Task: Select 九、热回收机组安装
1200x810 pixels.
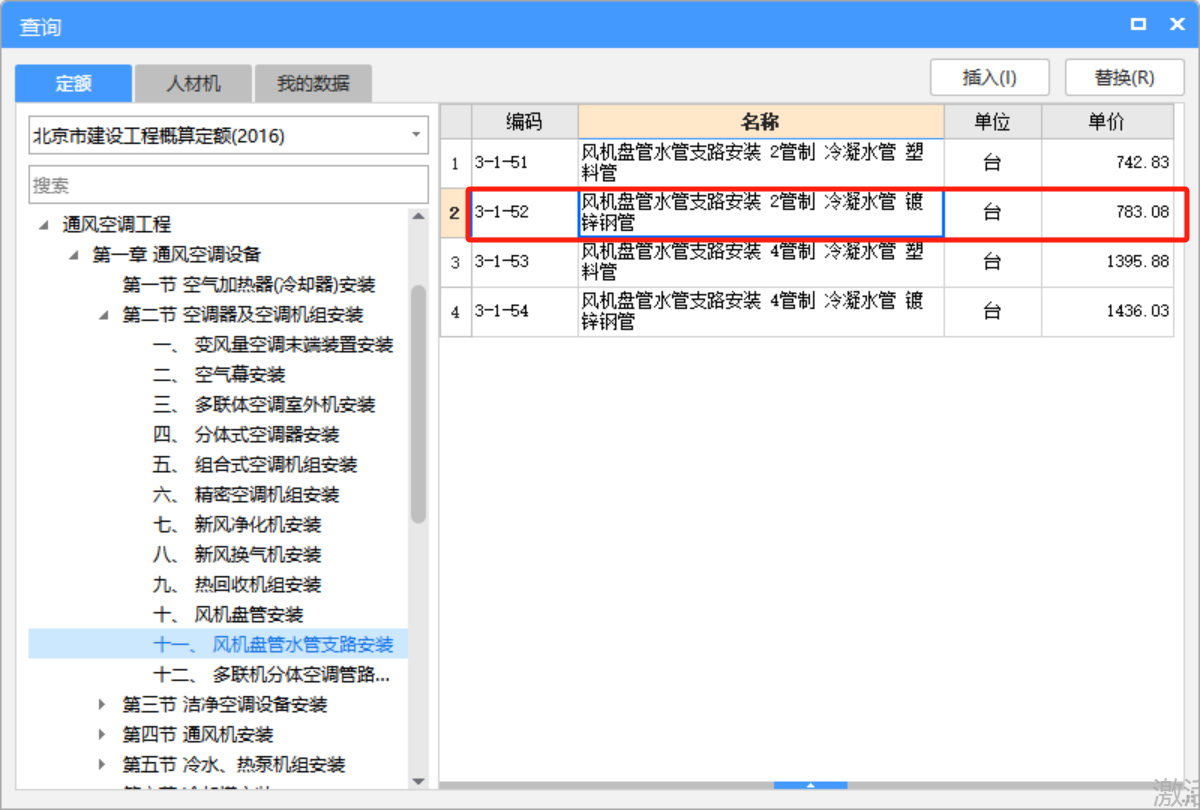Action: tap(237, 585)
